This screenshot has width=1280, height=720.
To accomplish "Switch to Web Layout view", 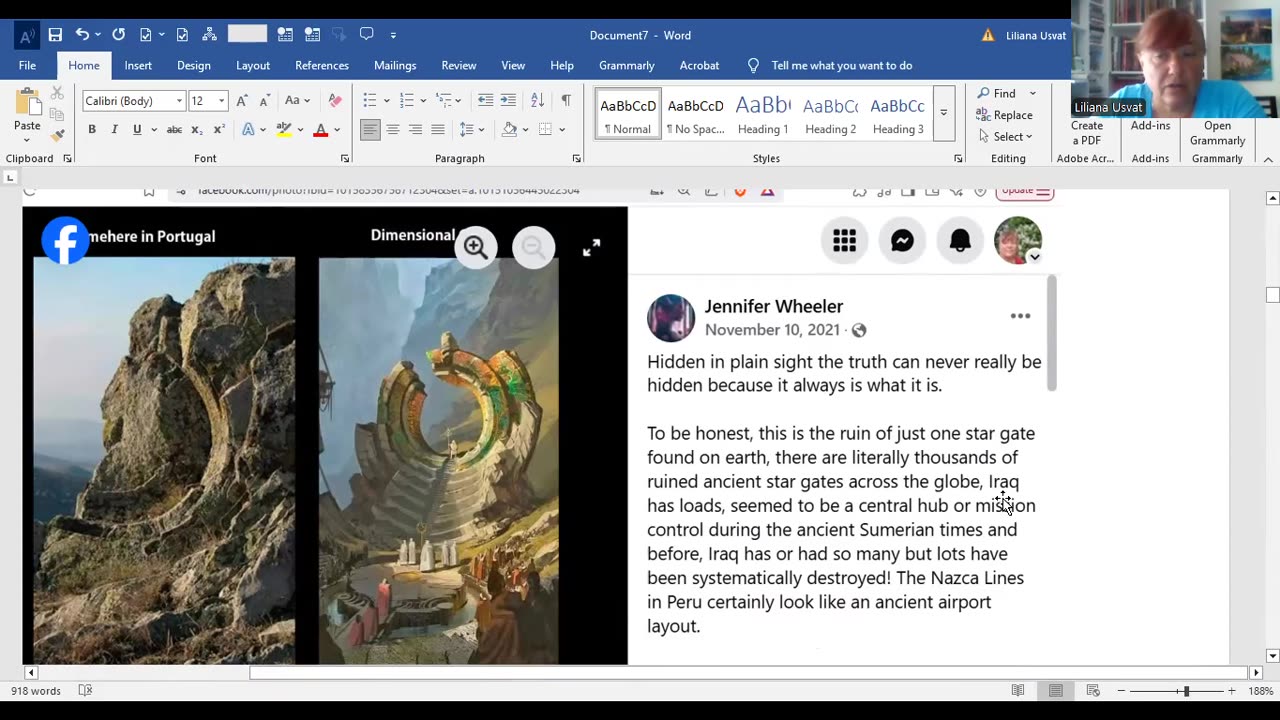I will coord(1093,691).
